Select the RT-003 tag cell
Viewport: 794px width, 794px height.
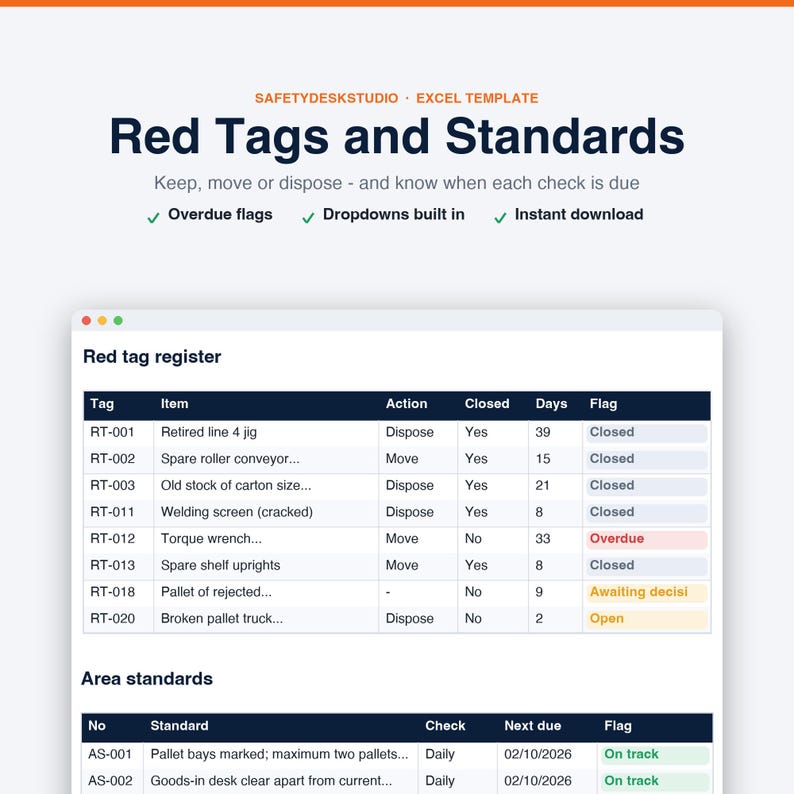pyautogui.click(x=118, y=486)
